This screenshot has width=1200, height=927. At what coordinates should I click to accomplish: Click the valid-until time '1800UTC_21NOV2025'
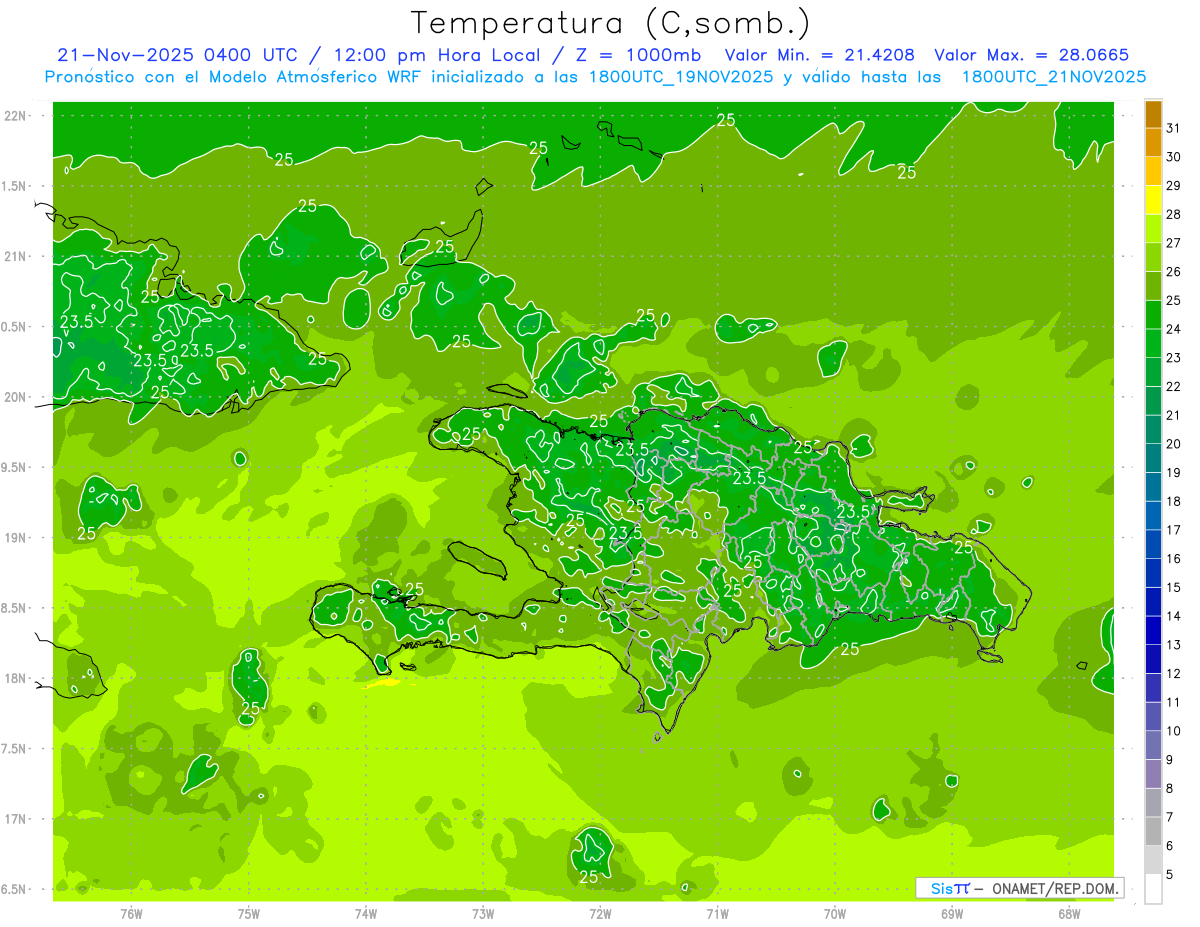click(1054, 77)
